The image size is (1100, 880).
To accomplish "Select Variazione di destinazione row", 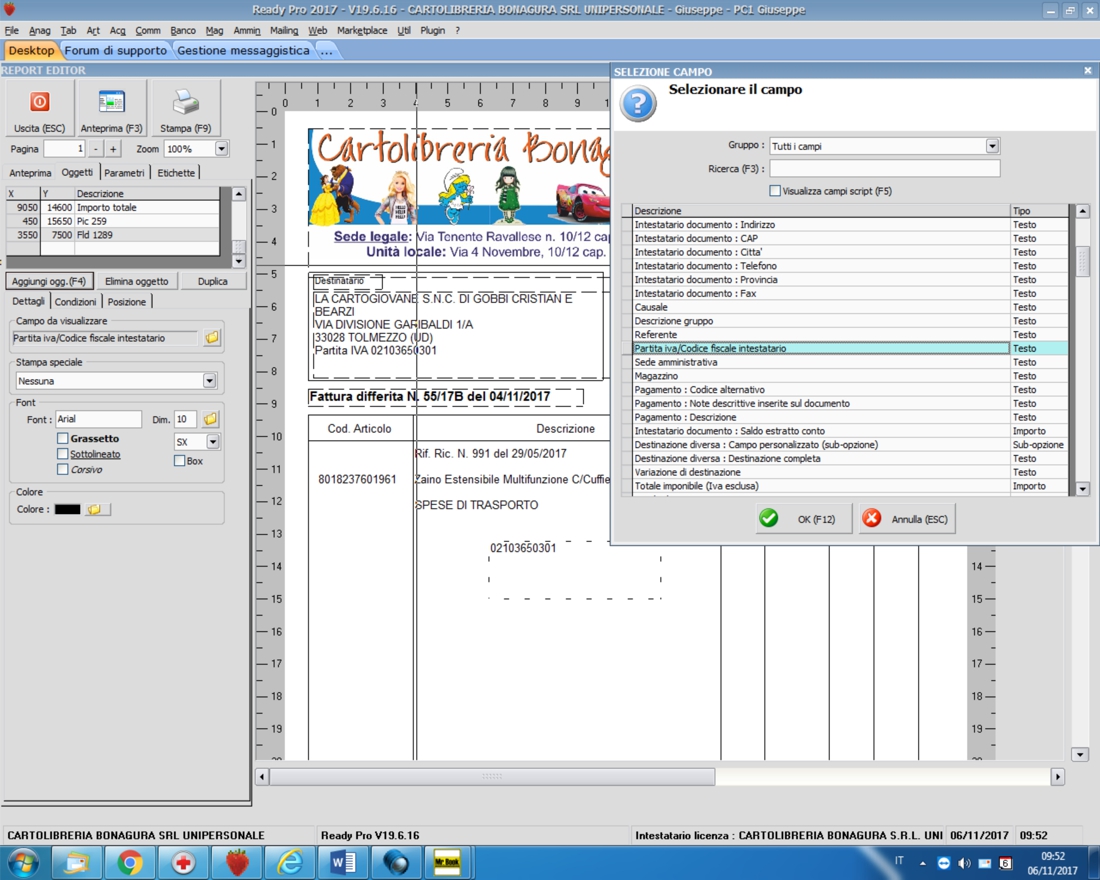I will [844, 472].
